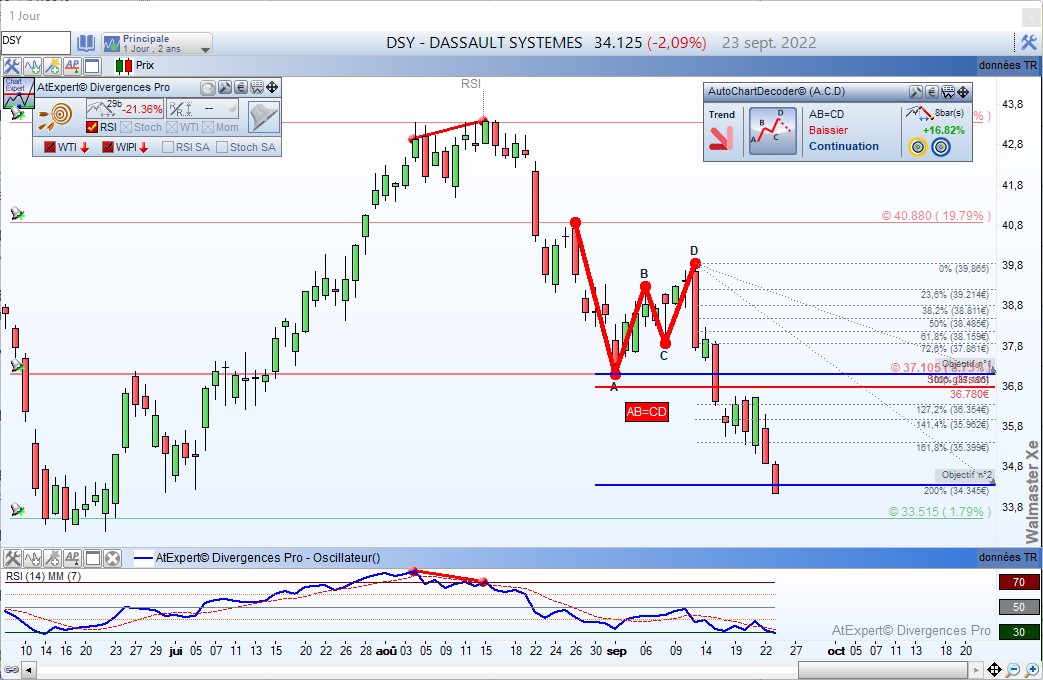This screenshot has width=1043, height=680.
Task: Click the candlestick Prix icon
Action: click(124, 66)
